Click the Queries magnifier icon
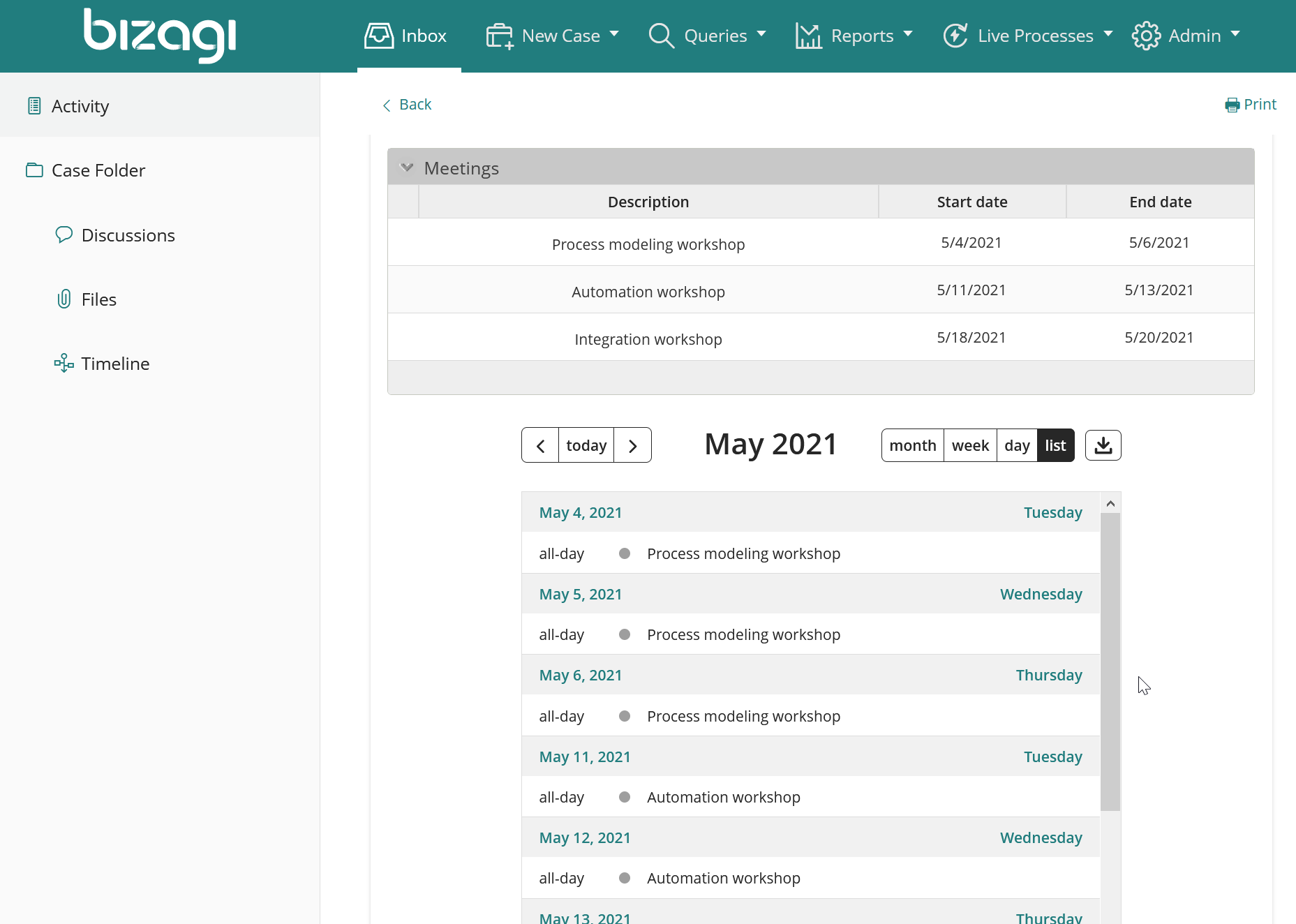 (662, 36)
